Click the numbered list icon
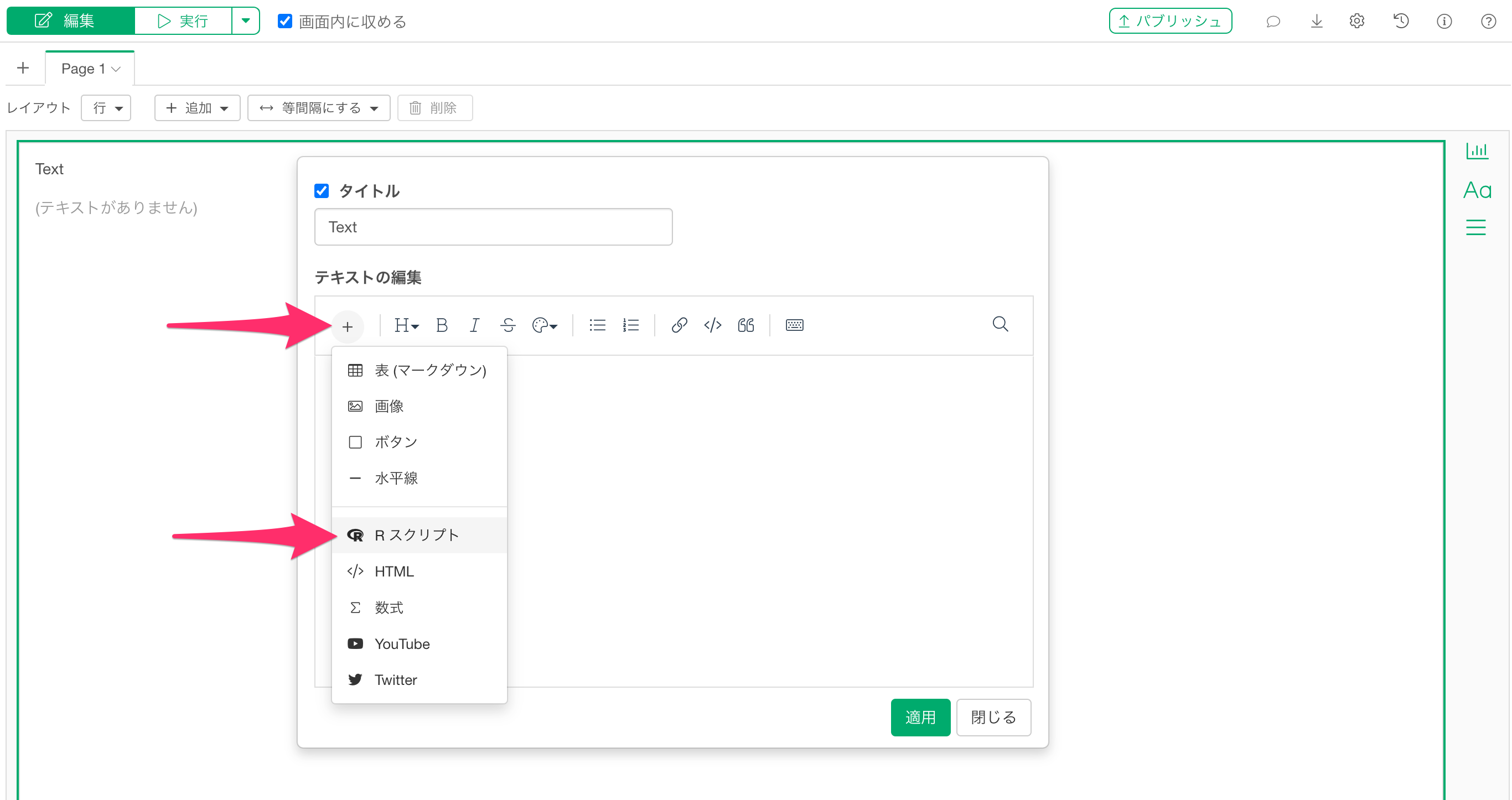The width and height of the screenshot is (1512, 800). (631, 325)
